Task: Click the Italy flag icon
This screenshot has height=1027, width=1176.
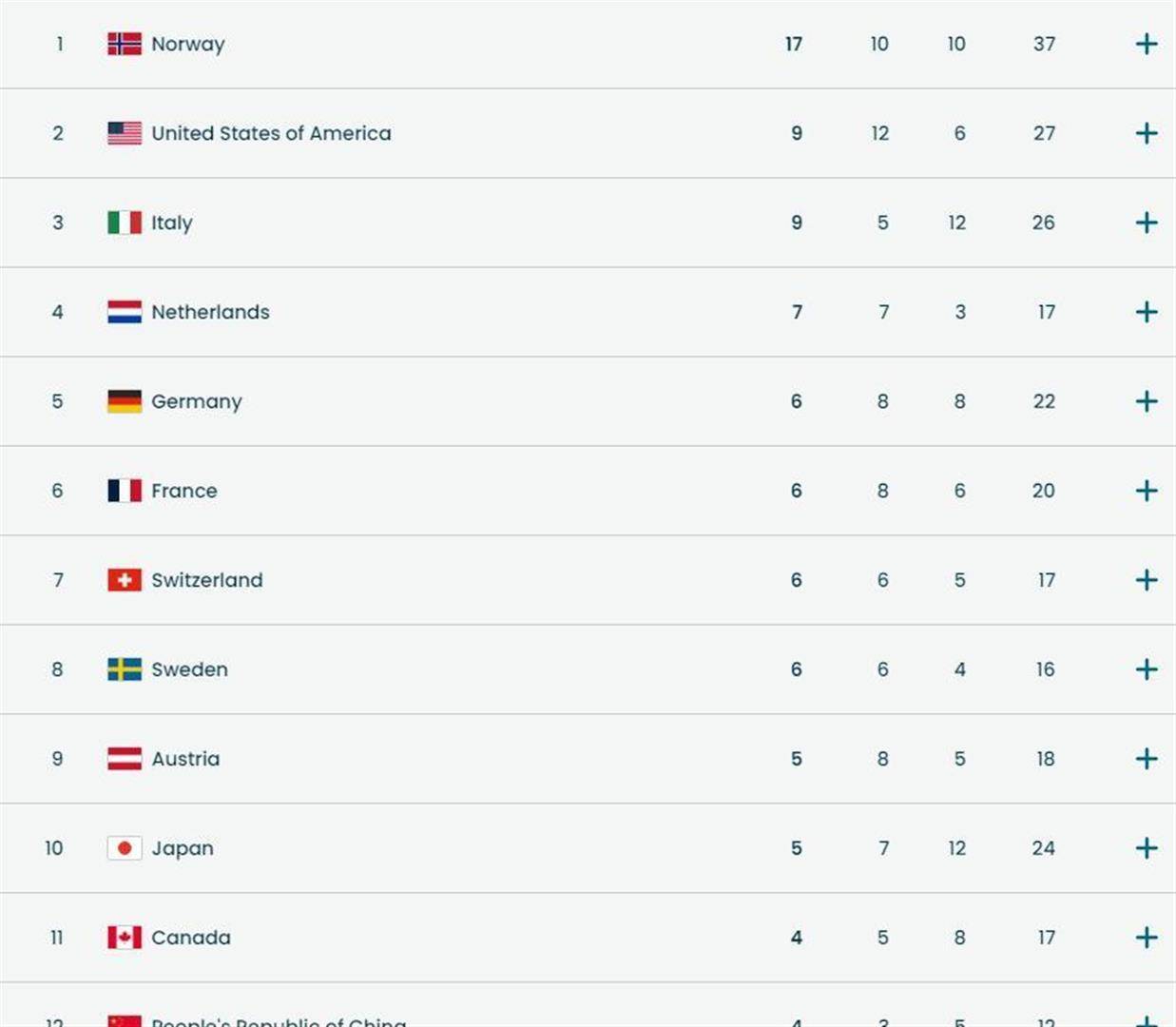Action: [125, 223]
